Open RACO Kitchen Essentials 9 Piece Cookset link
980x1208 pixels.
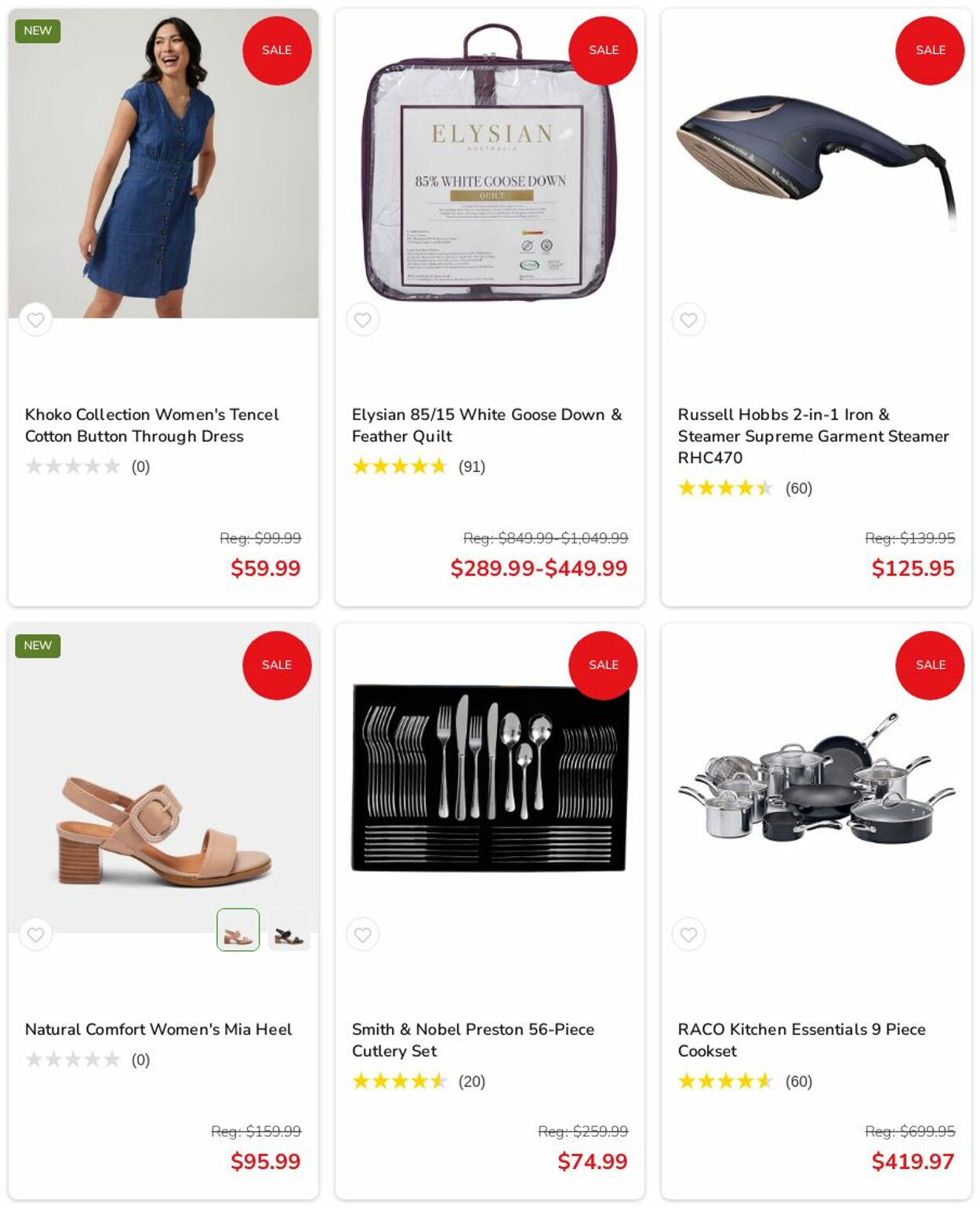click(801, 1039)
